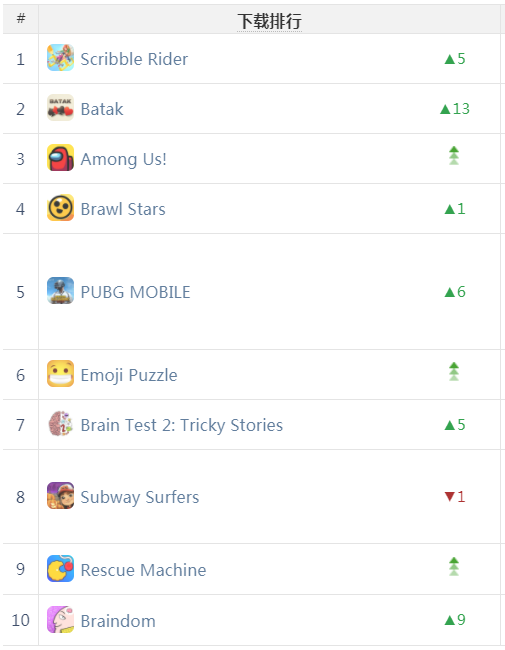This screenshot has width=505, height=650.
Task: Select the Batak card game icon
Action: 61,107
